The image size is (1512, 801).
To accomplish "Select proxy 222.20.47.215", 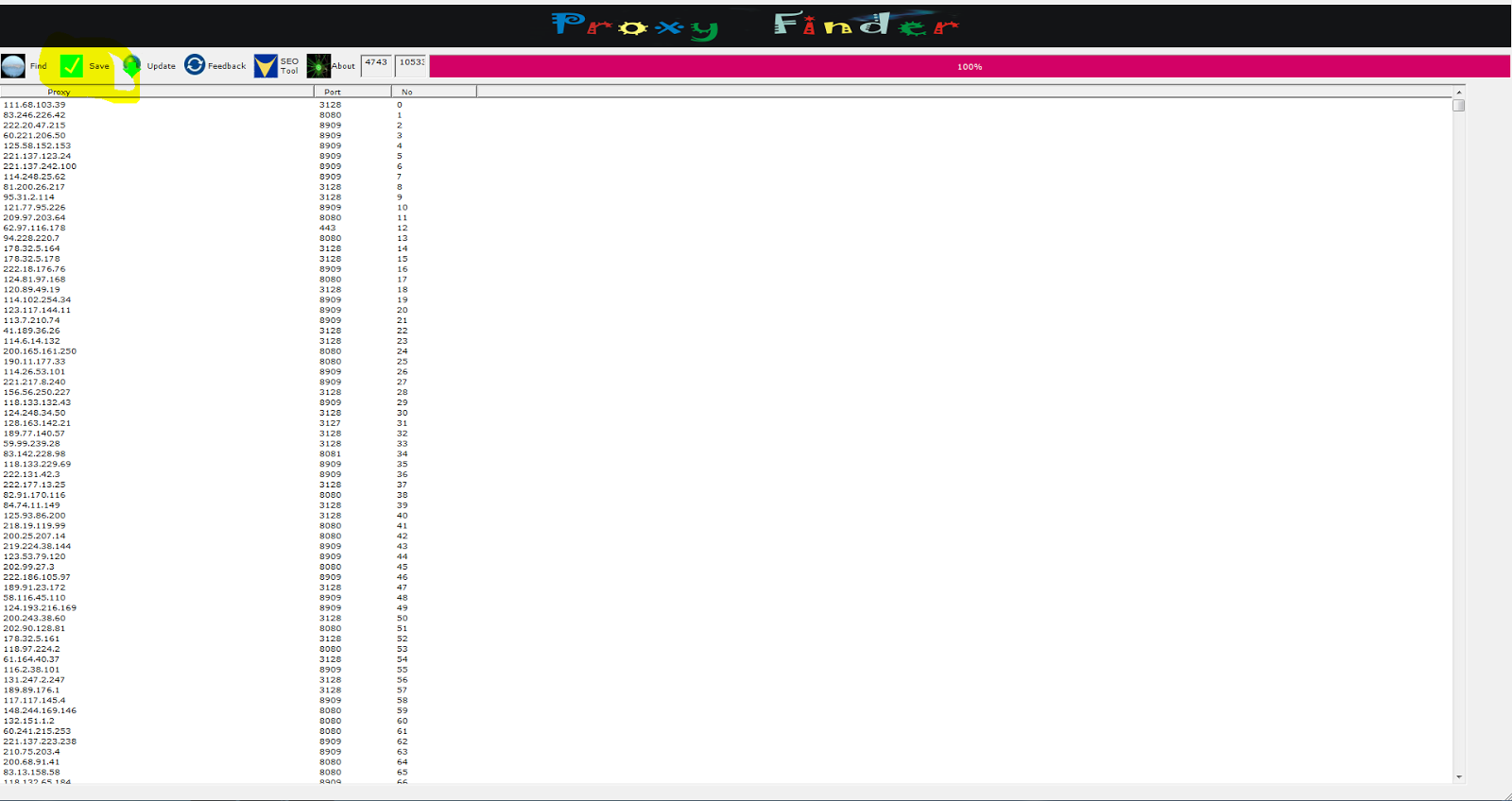I will [x=34, y=126].
